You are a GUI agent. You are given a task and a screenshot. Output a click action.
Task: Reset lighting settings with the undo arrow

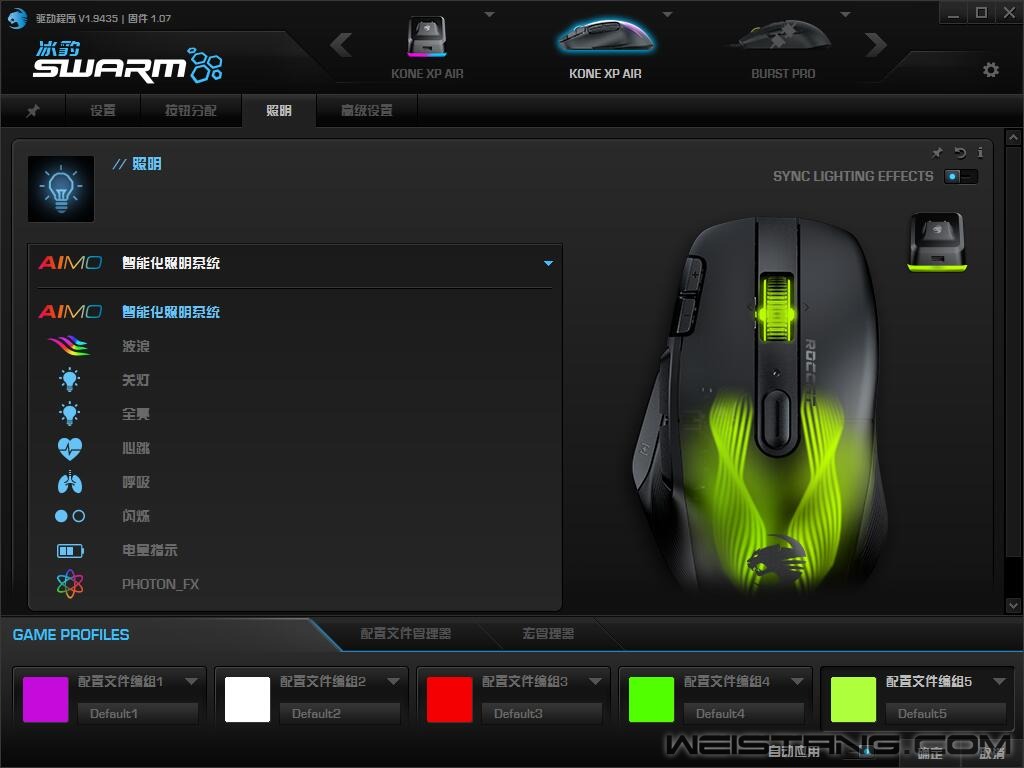(x=959, y=152)
